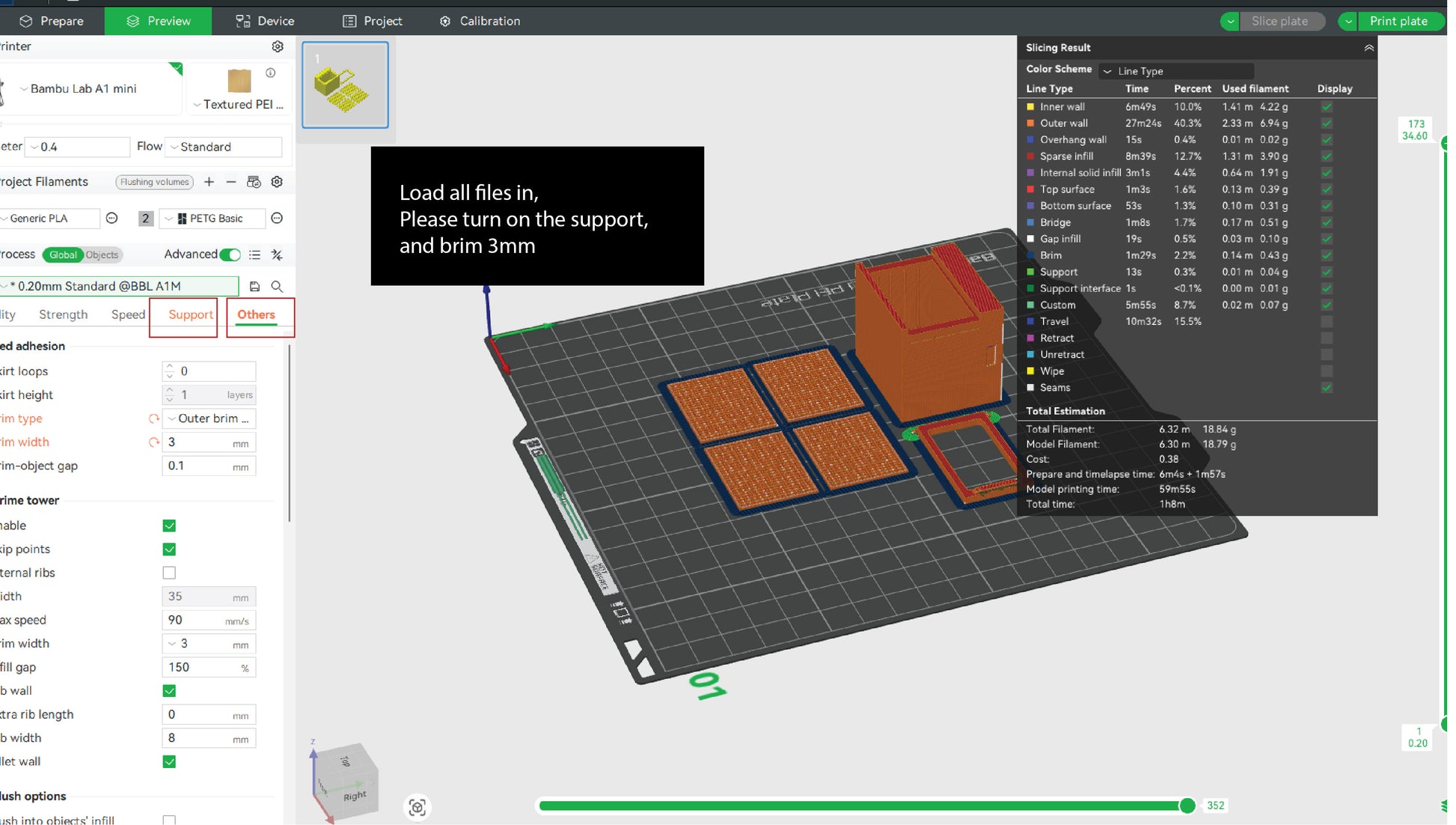Reset brim width to default
This screenshot has height=825, width=1456.
(x=154, y=442)
